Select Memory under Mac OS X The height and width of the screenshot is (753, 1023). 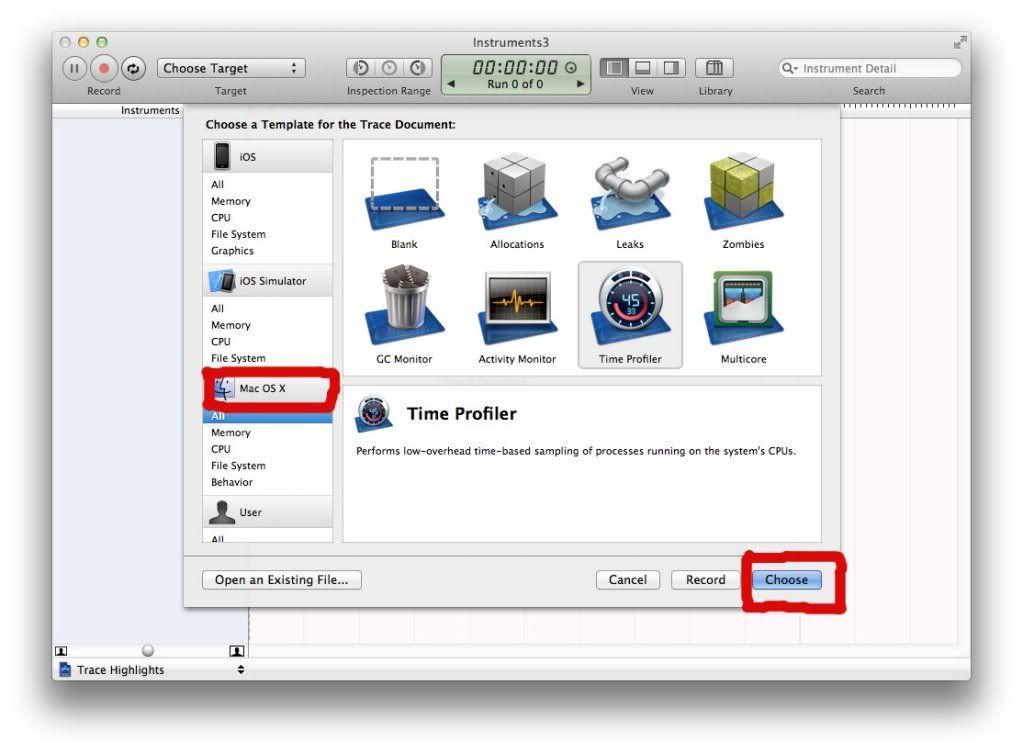[230, 433]
